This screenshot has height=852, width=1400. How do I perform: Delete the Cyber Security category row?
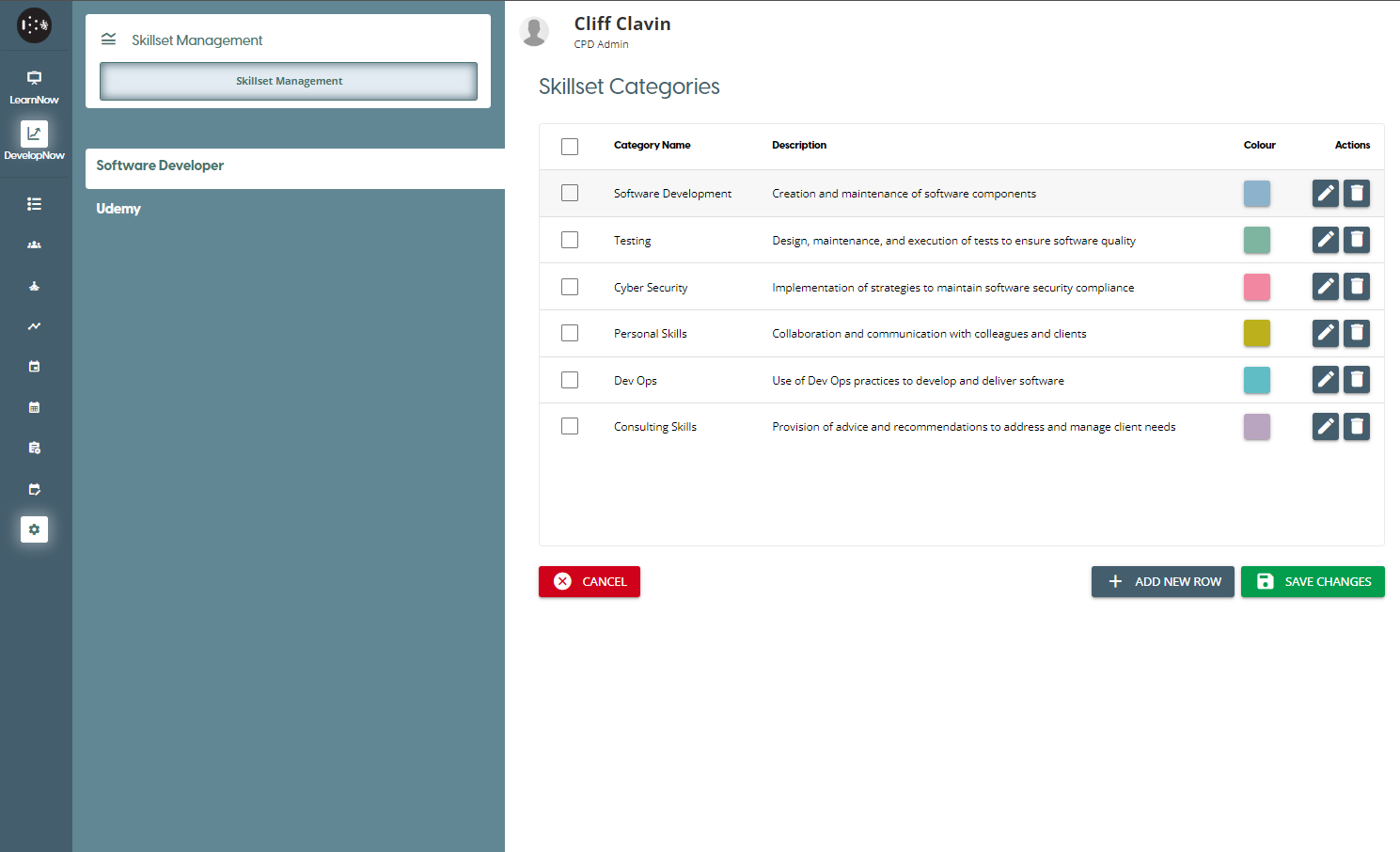point(1356,287)
